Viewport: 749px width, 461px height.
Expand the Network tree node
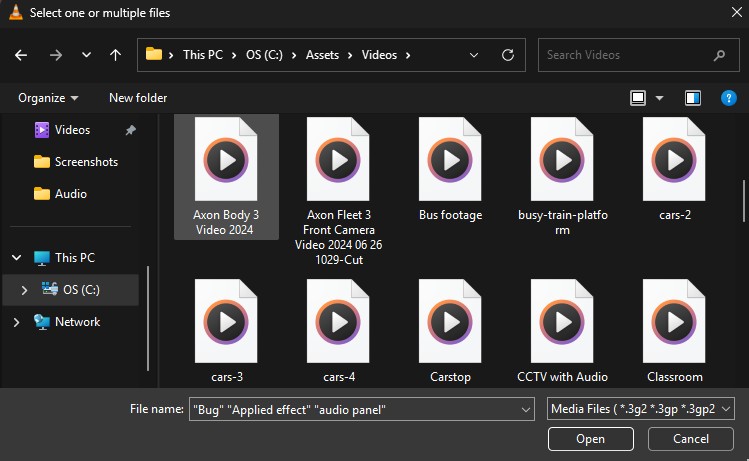(x=17, y=322)
